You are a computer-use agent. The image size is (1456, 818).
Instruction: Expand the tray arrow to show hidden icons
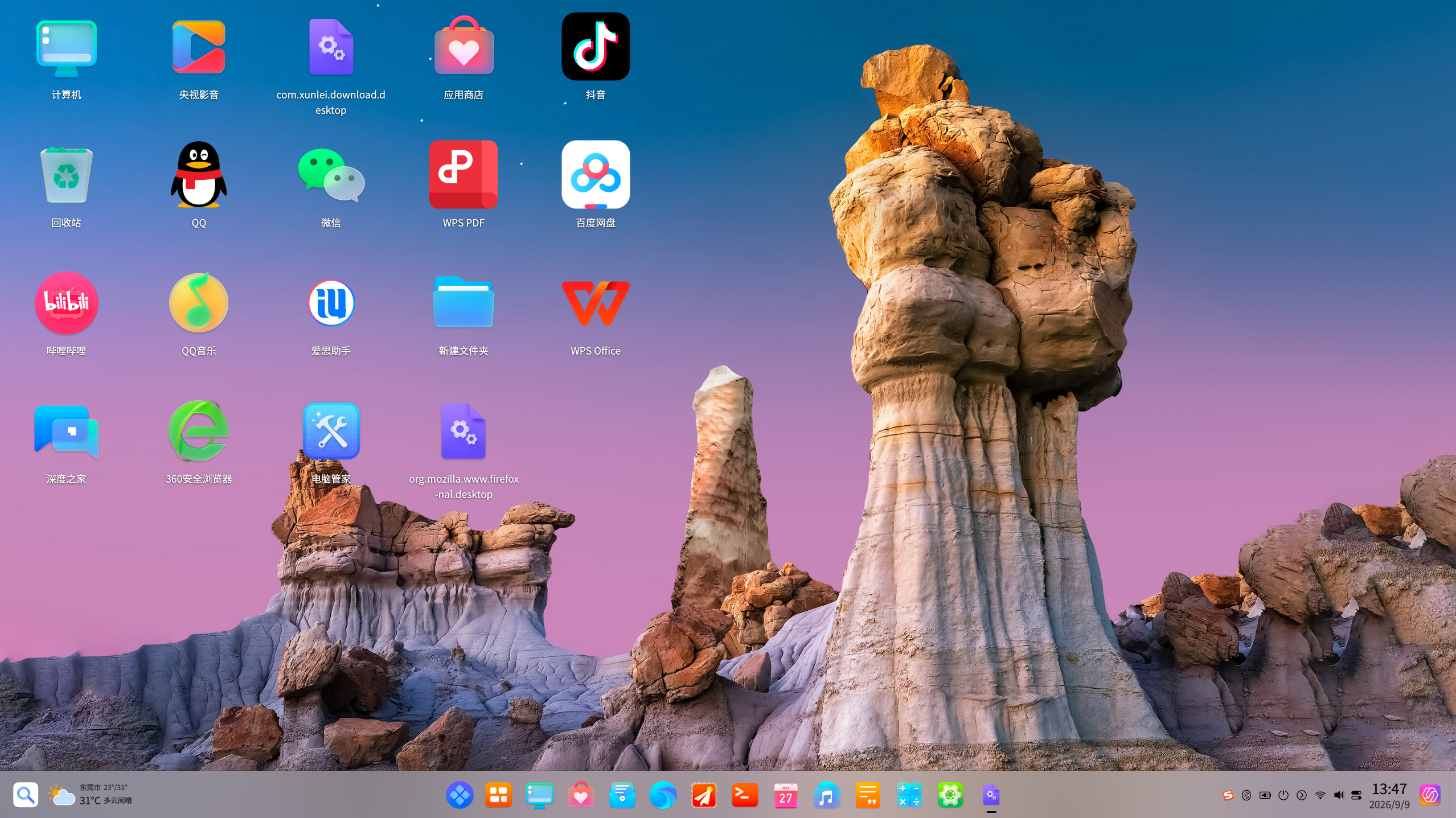click(1301, 795)
